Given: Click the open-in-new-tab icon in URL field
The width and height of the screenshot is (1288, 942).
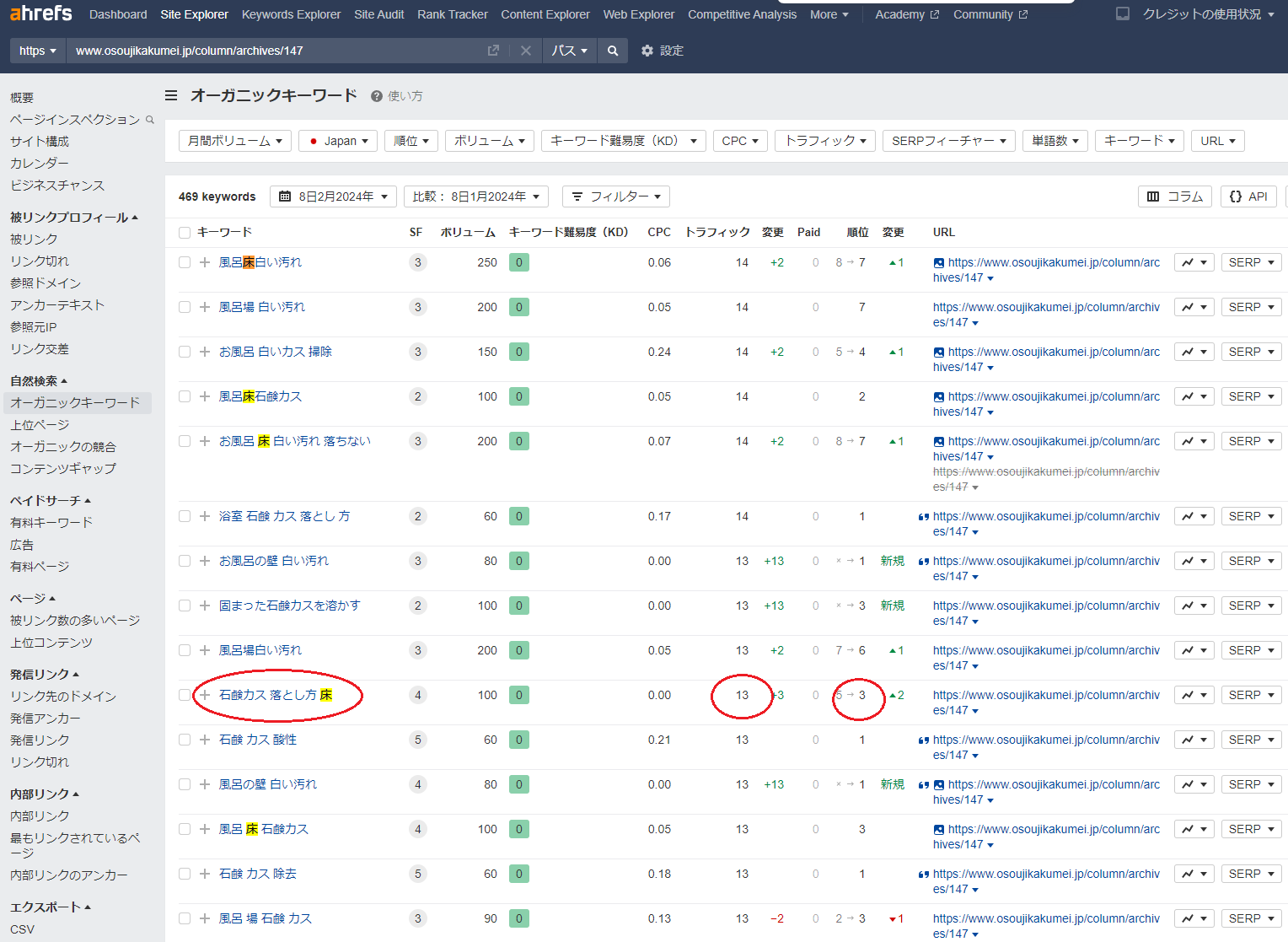Looking at the screenshot, I should point(493,51).
